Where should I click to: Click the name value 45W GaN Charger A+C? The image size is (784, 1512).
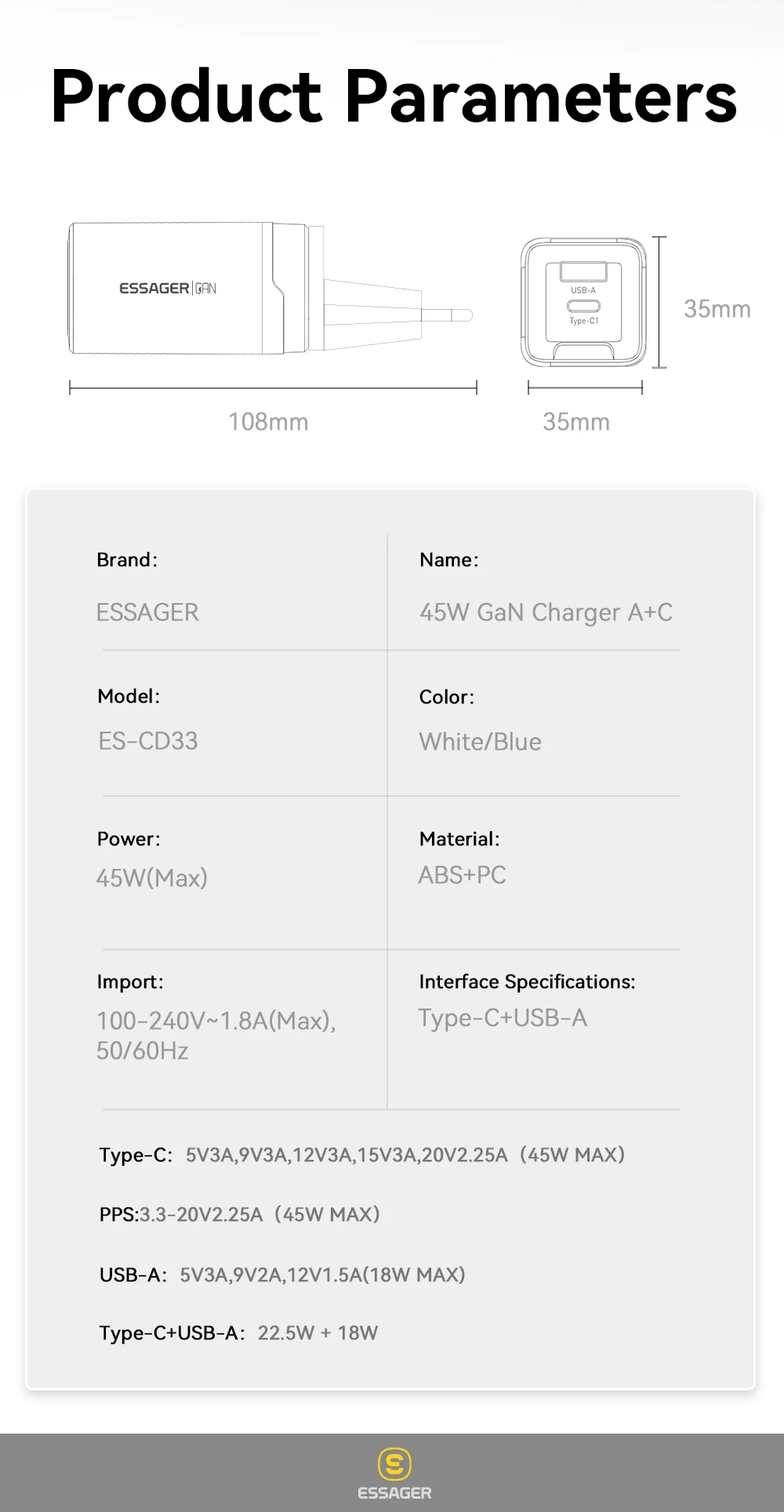[x=546, y=612]
